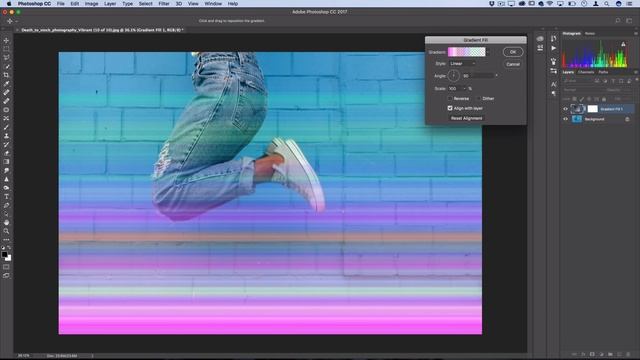
Task: Swap foreground and background colors icon
Action: [x=9, y=247]
